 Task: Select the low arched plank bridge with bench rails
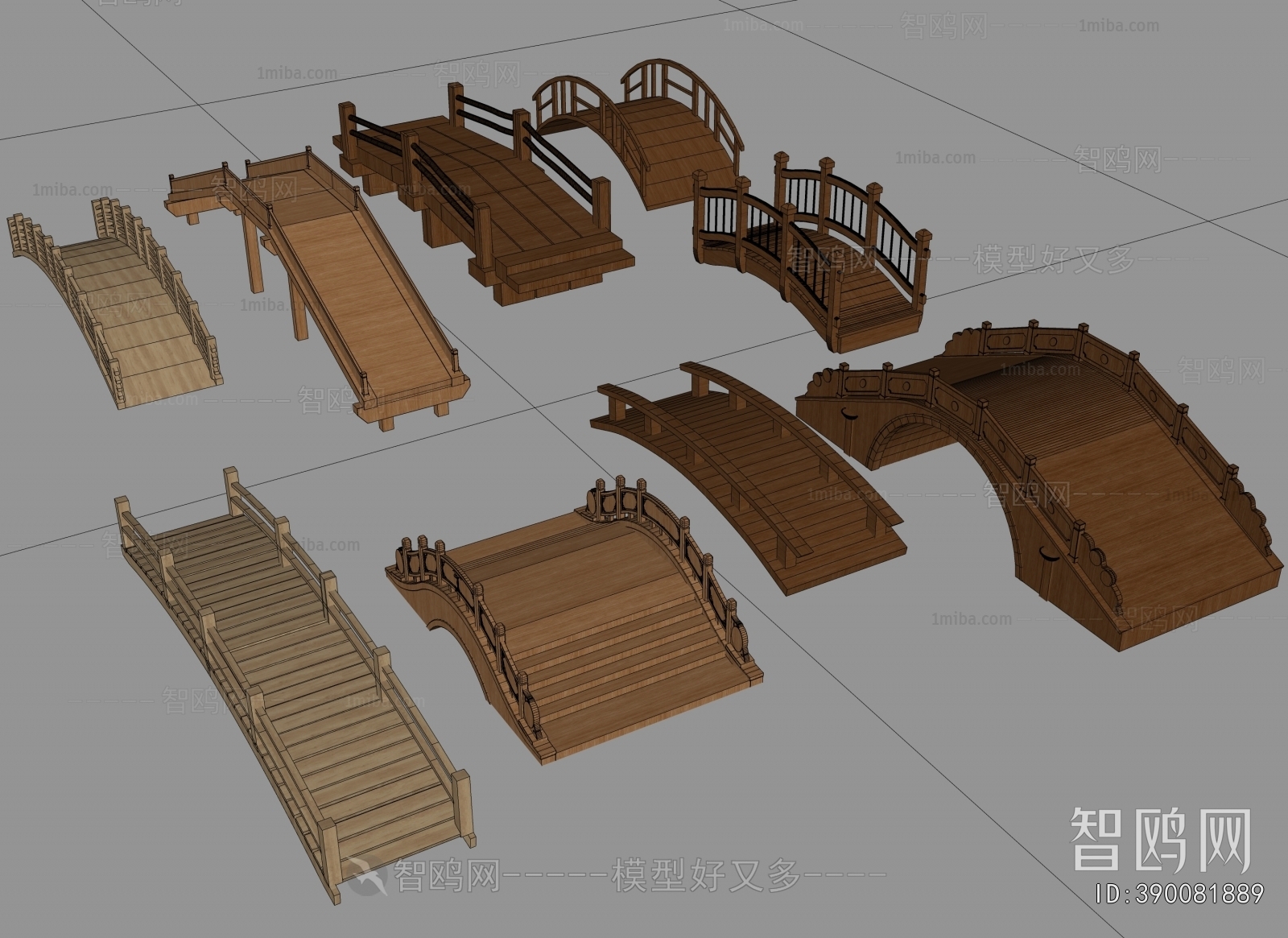coord(749,475)
